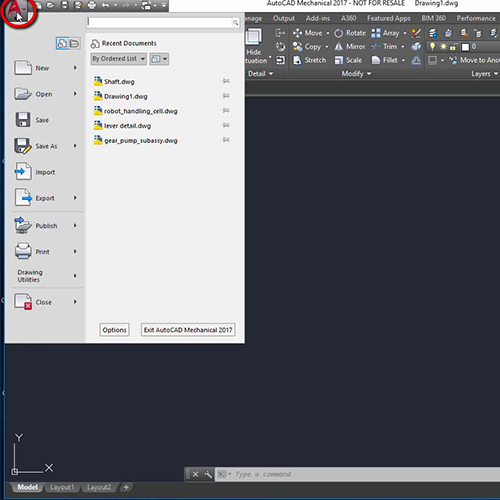The width and height of the screenshot is (500, 500).
Task: Expand the Export submenu arrow
Action: click(x=75, y=198)
